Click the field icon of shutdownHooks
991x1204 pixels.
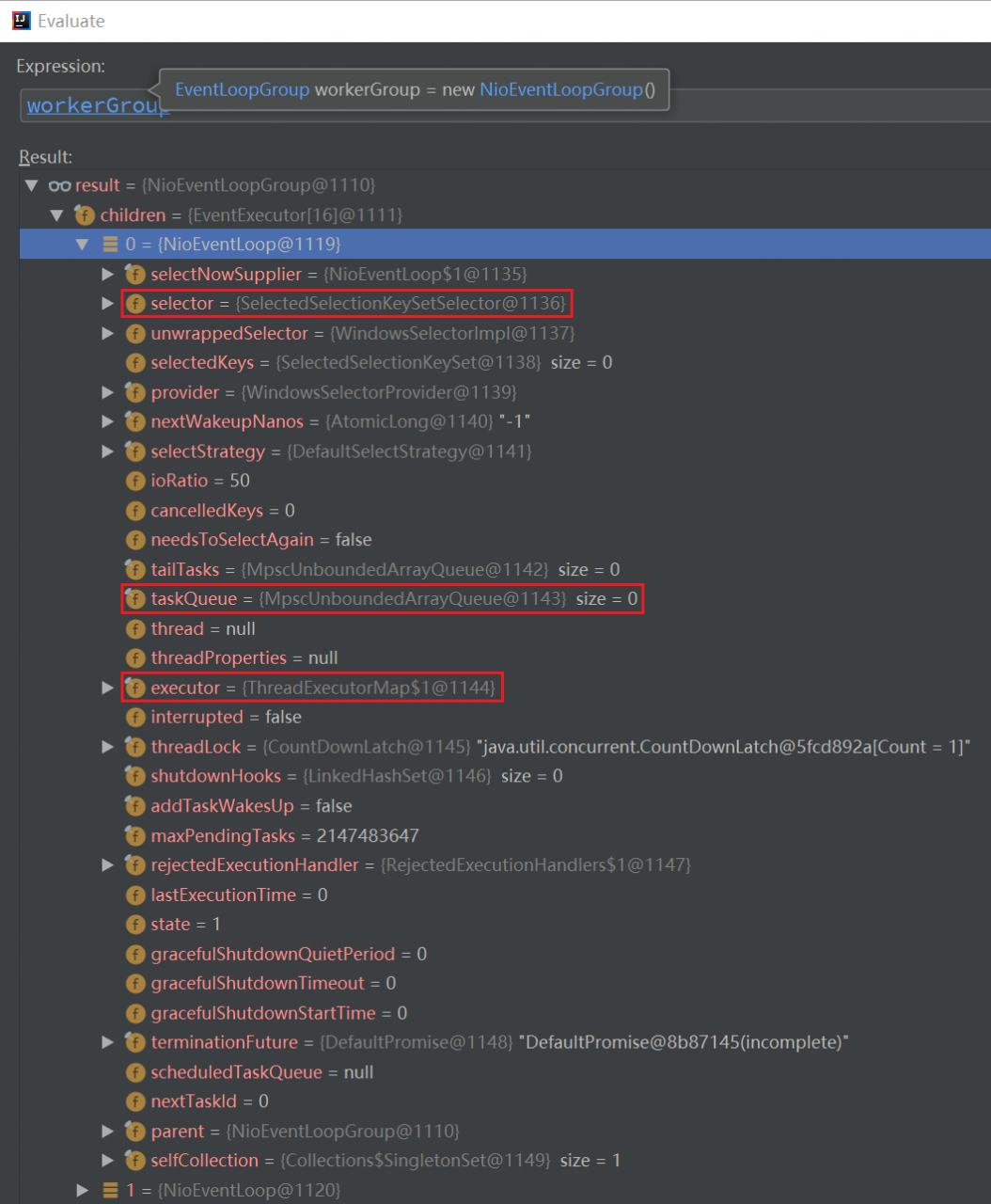point(135,776)
